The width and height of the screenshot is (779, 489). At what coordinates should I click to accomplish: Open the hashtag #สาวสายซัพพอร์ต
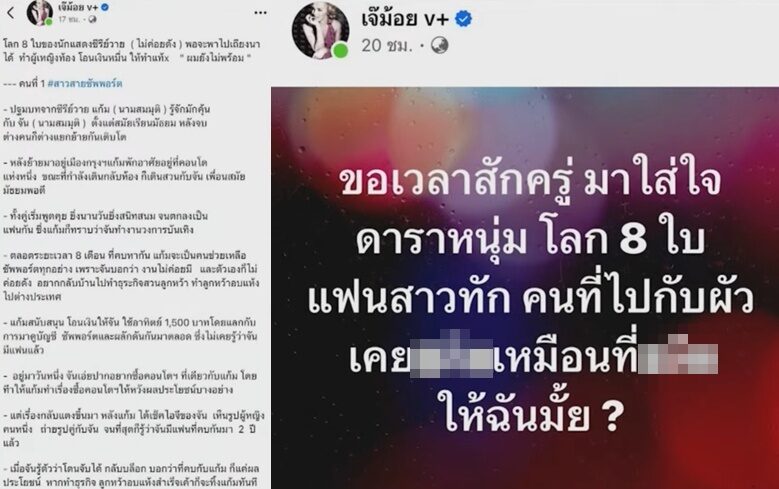click(x=85, y=83)
